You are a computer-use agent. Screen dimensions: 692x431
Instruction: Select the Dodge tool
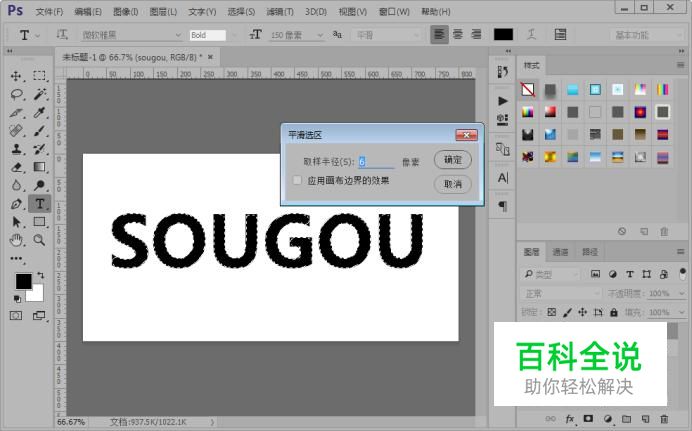39,185
